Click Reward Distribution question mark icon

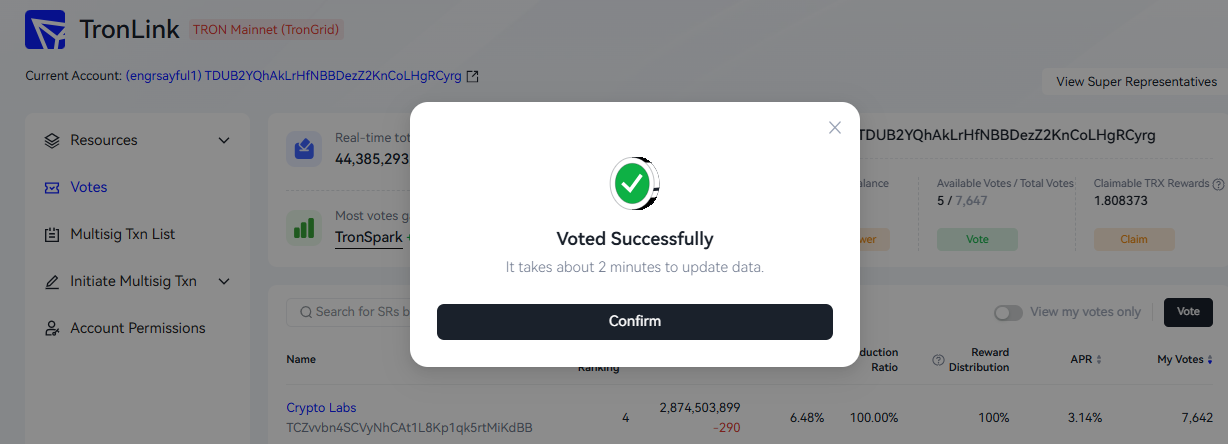[x=938, y=360]
